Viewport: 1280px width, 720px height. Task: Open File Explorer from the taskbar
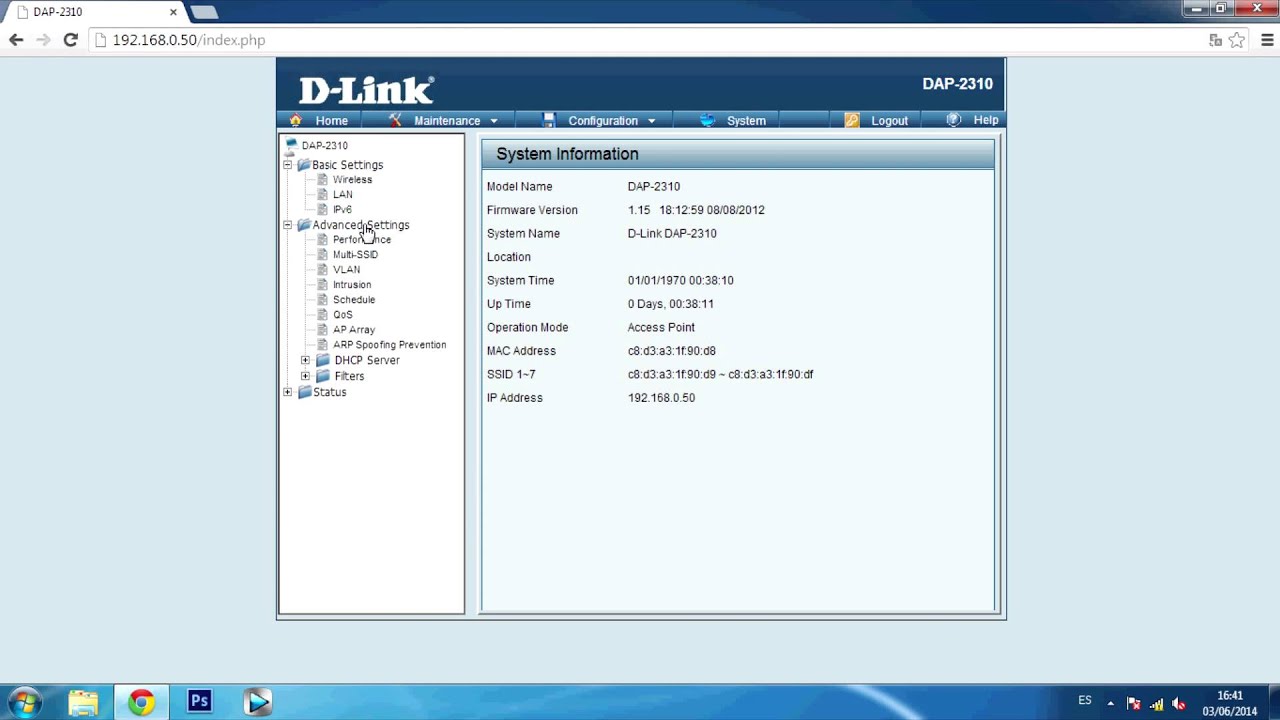[x=83, y=702]
